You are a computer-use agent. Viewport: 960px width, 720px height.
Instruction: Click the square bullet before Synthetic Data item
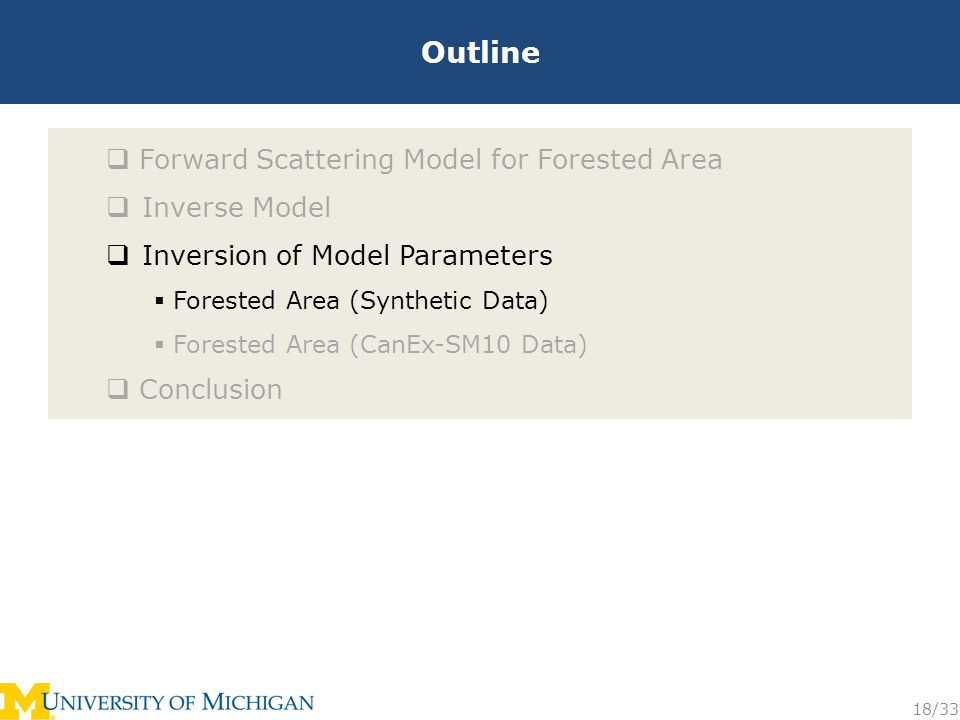click(160, 301)
